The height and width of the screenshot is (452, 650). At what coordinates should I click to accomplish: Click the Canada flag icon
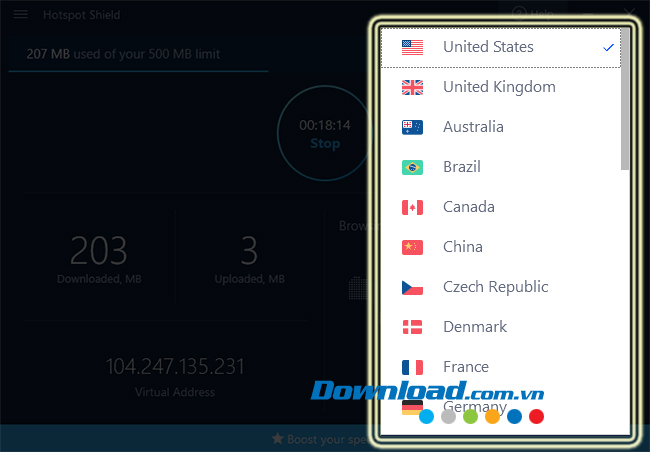[x=412, y=207]
